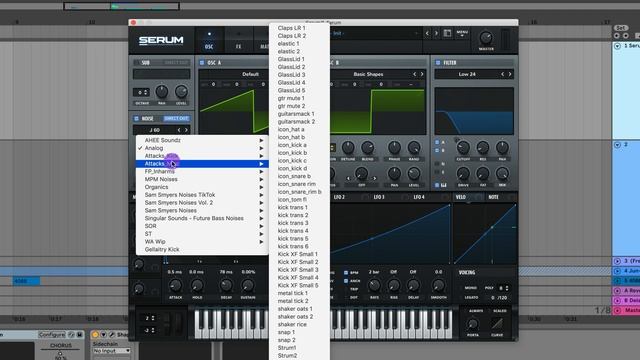Open Serum's MENU button

462,33
